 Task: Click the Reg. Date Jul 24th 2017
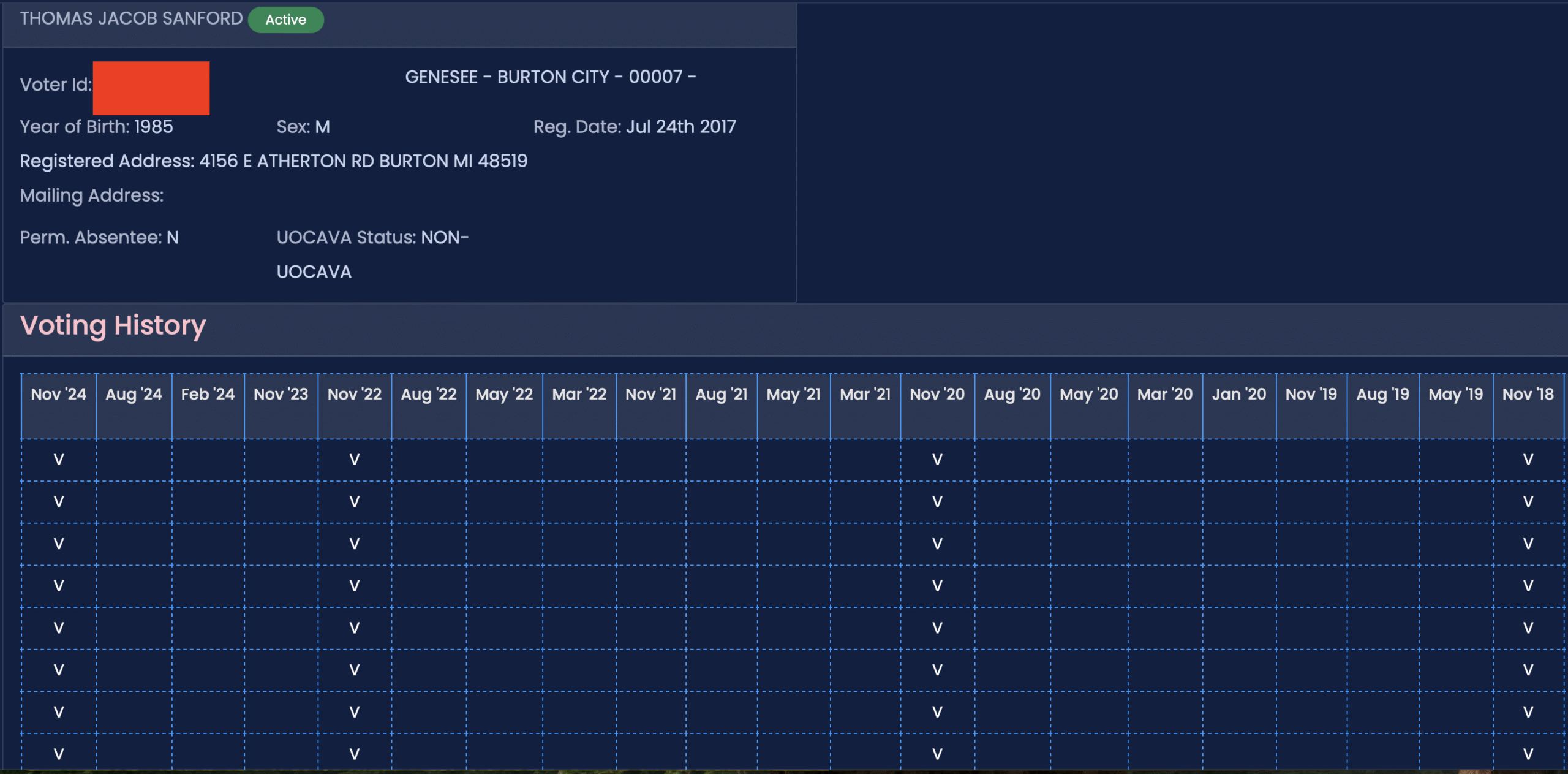635,127
